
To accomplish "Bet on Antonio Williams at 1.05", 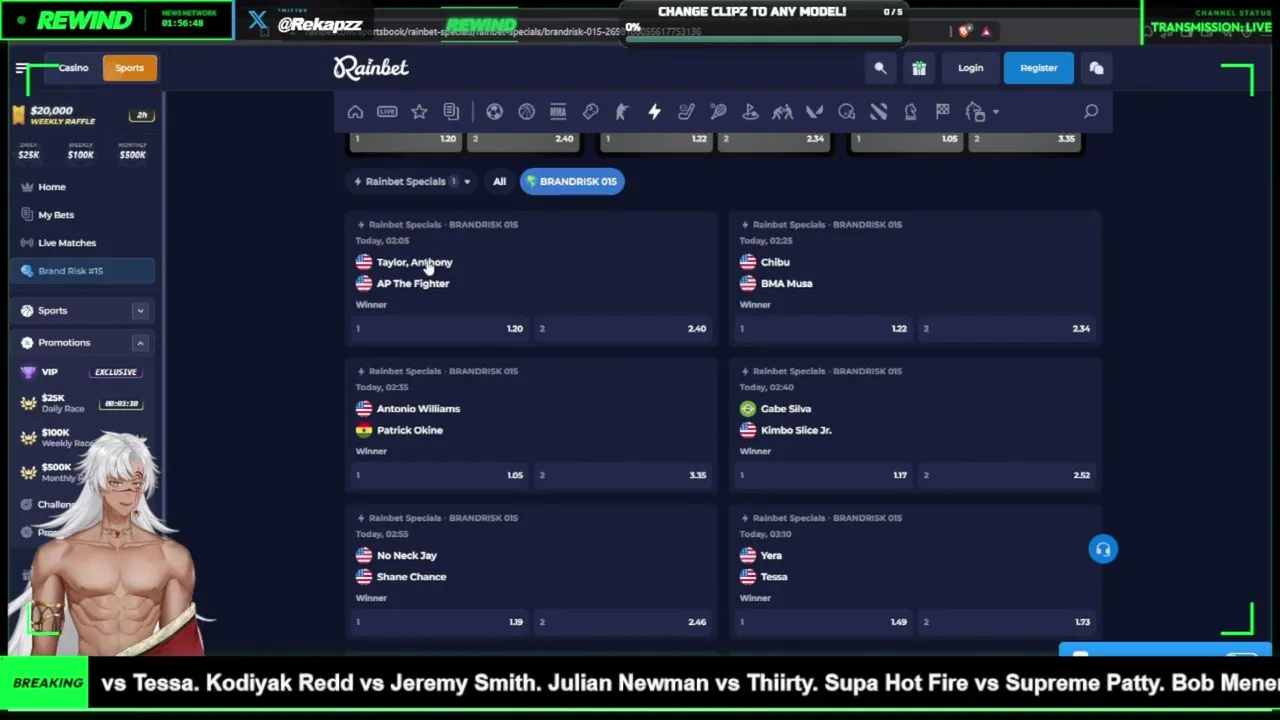I will point(440,476).
